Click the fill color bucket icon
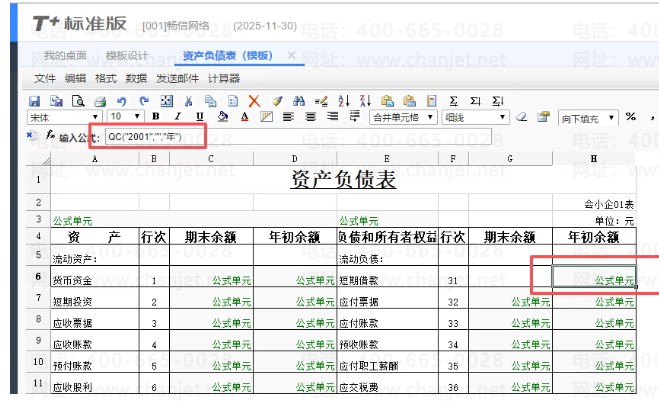Image resolution: width=659 pixels, height=401 pixels. [223, 116]
